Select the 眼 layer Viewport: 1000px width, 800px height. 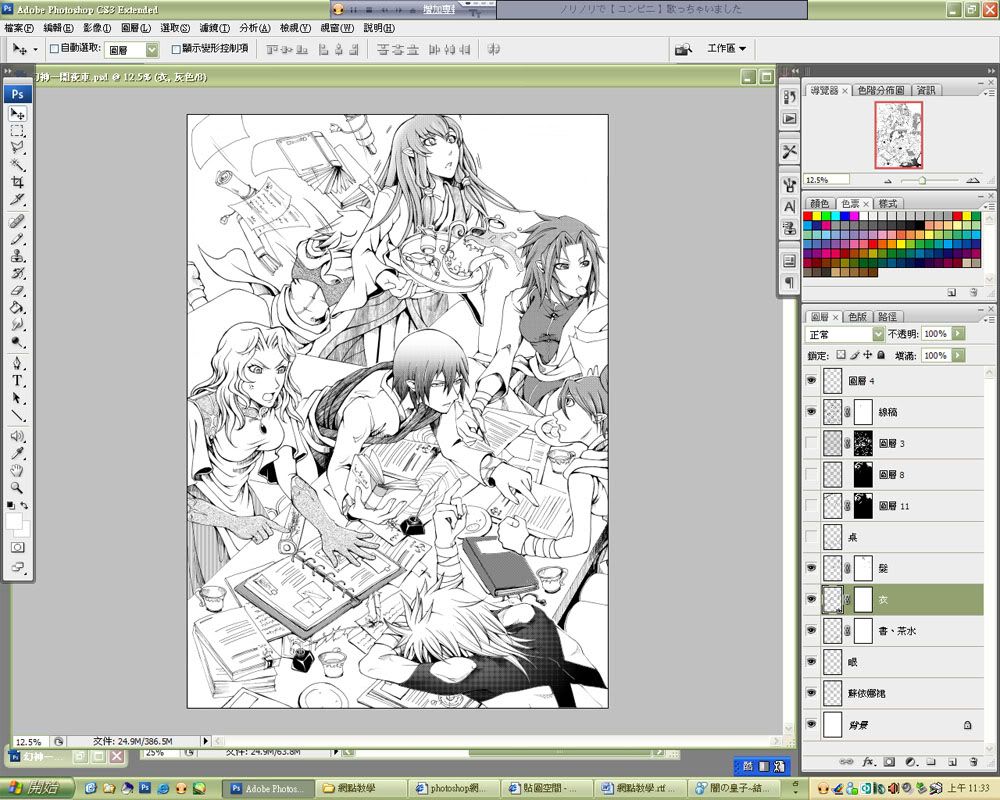pyautogui.click(x=893, y=662)
